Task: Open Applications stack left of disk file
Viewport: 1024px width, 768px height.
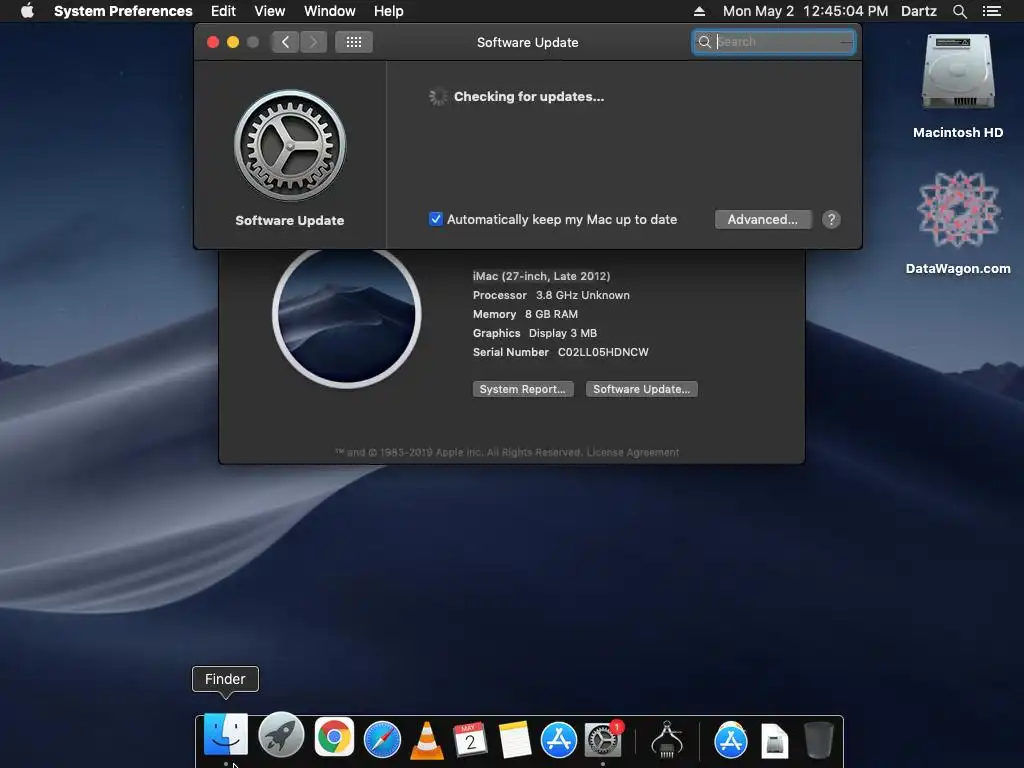Action: (730, 740)
